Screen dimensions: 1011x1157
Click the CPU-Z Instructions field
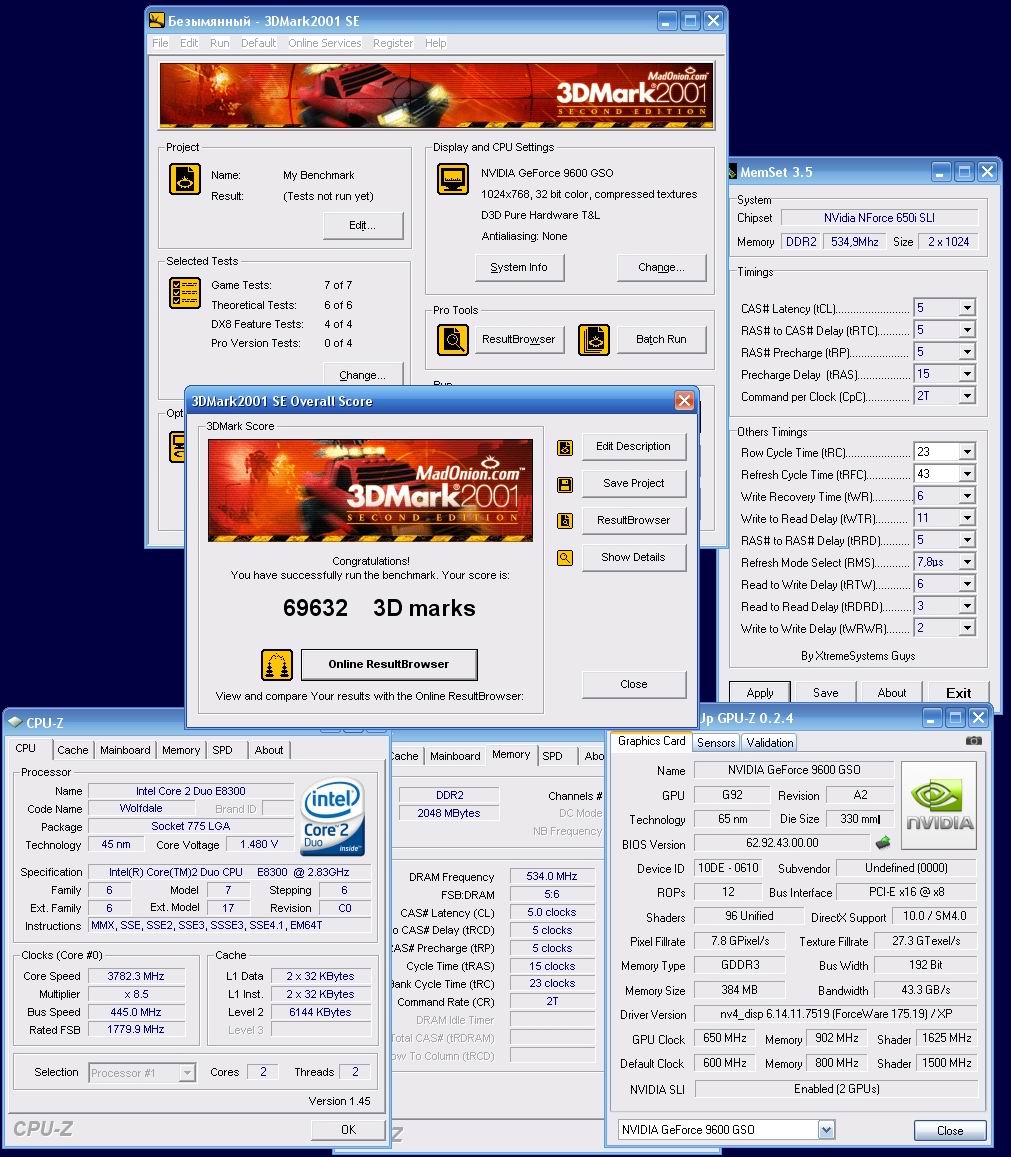point(230,925)
